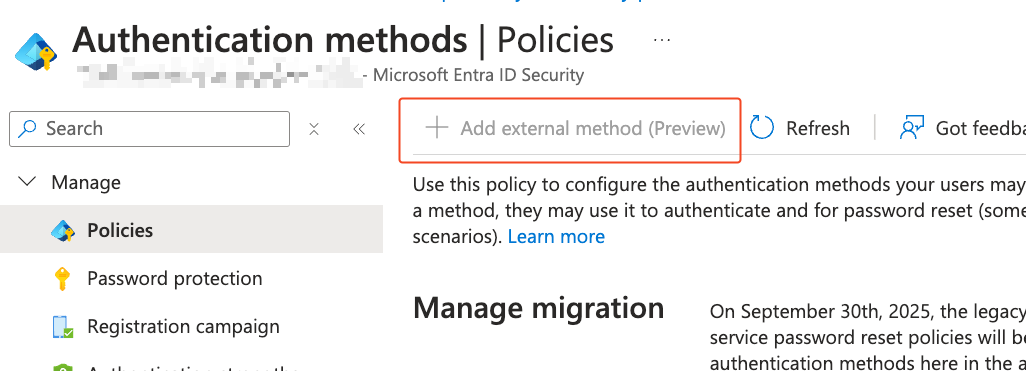Screen dimensions: 1026x371
Task: Focus the sidebar Search input field
Action: click(149, 129)
